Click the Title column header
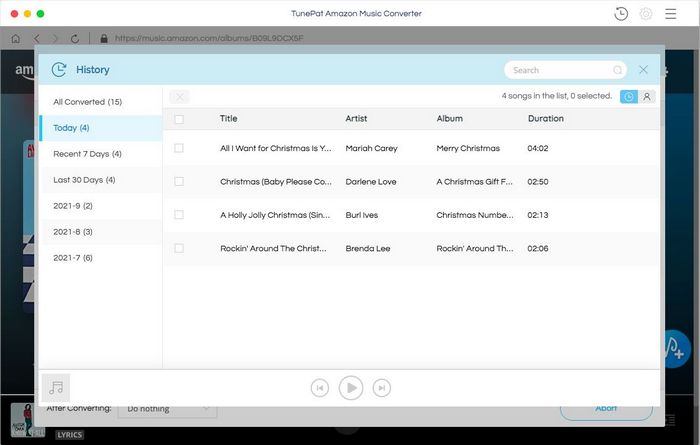The height and width of the screenshot is (445, 700). [x=228, y=119]
